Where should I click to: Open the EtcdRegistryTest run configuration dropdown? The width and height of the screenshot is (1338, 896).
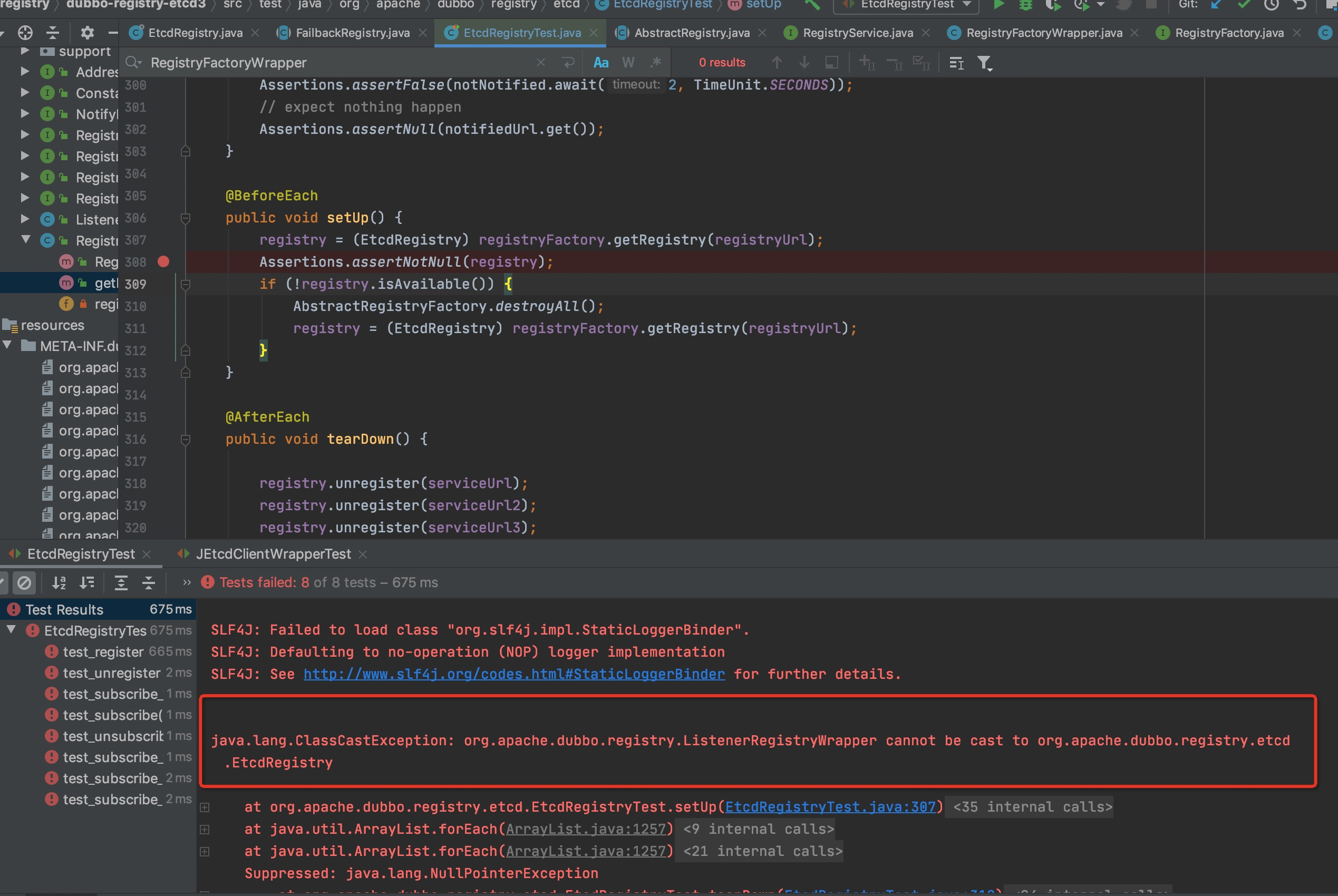coord(967,5)
